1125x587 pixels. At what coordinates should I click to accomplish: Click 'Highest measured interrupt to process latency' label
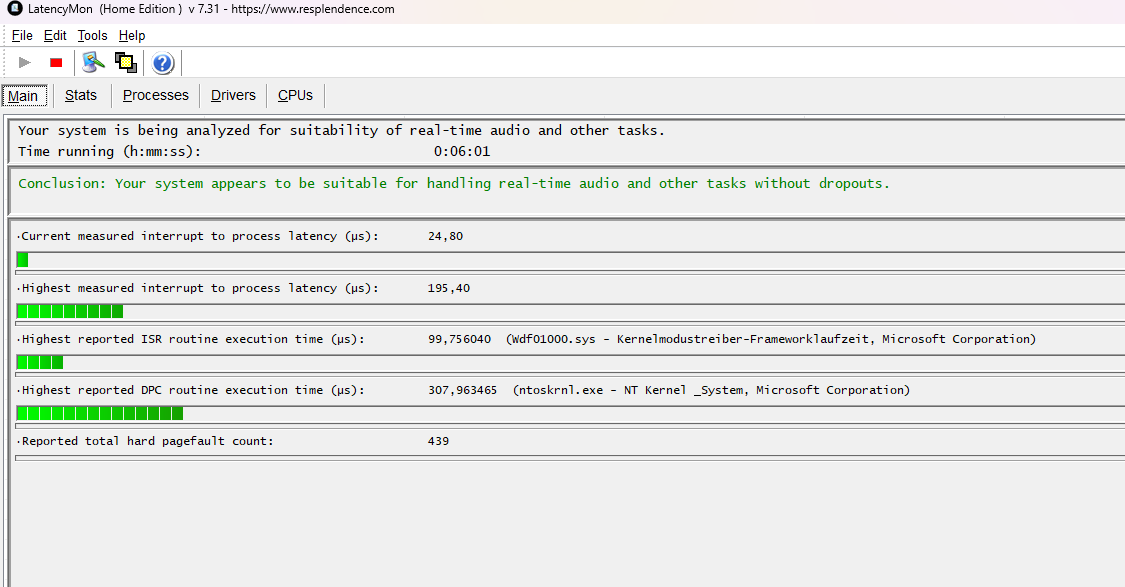click(199, 288)
